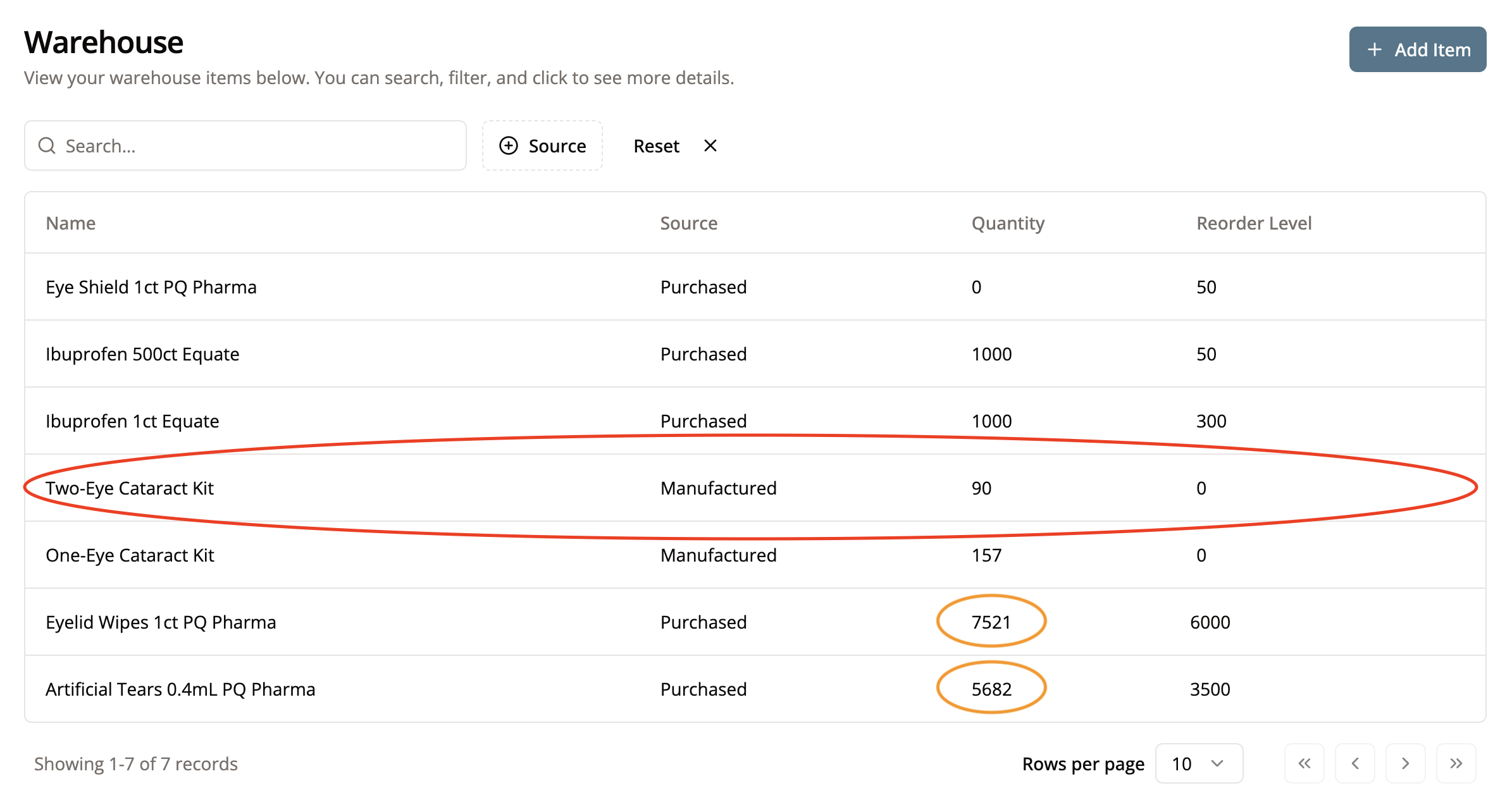Screen dimensions: 1512x807
Task: Open Two-Eye Cataract Kit row details
Action: click(130, 488)
